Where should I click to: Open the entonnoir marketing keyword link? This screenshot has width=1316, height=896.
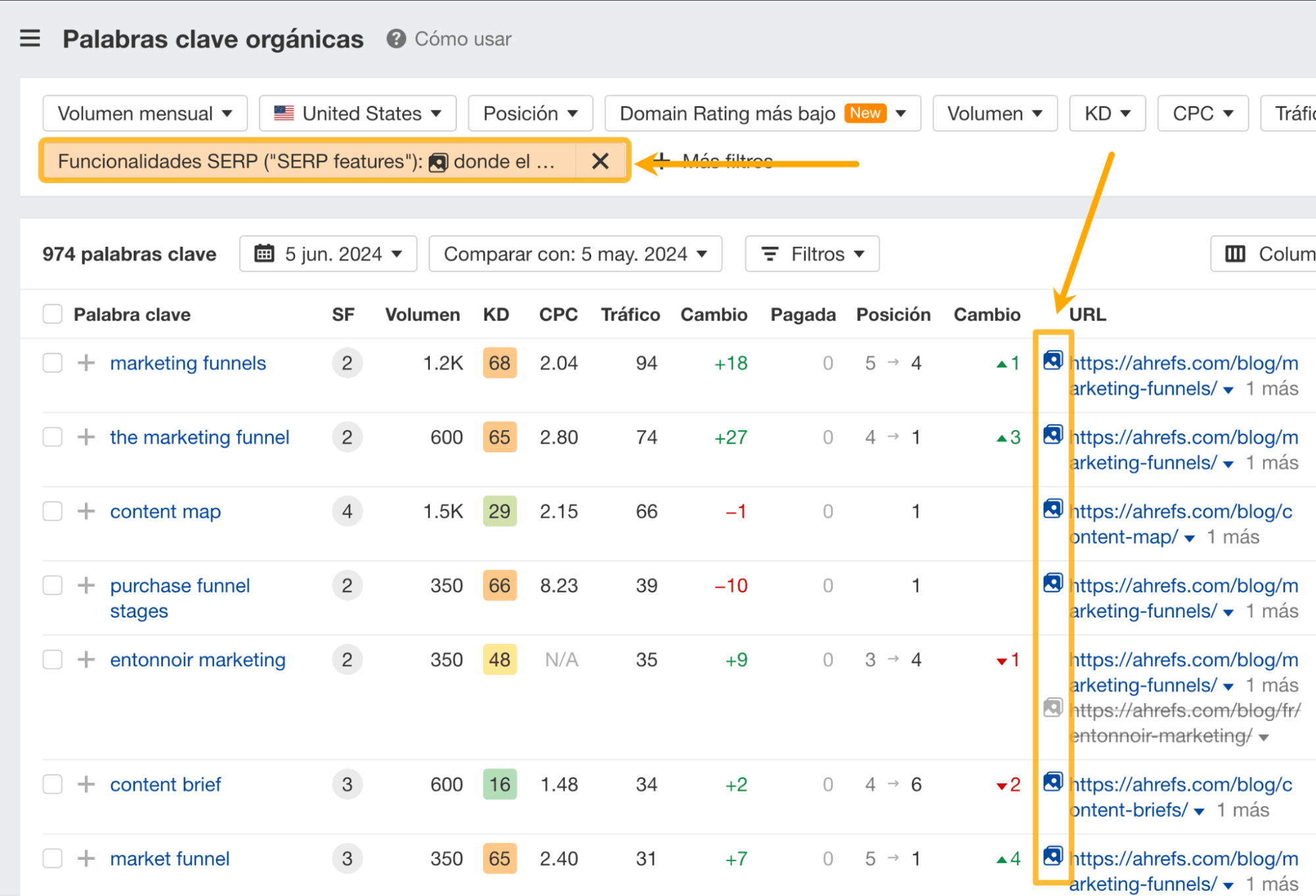tap(197, 660)
